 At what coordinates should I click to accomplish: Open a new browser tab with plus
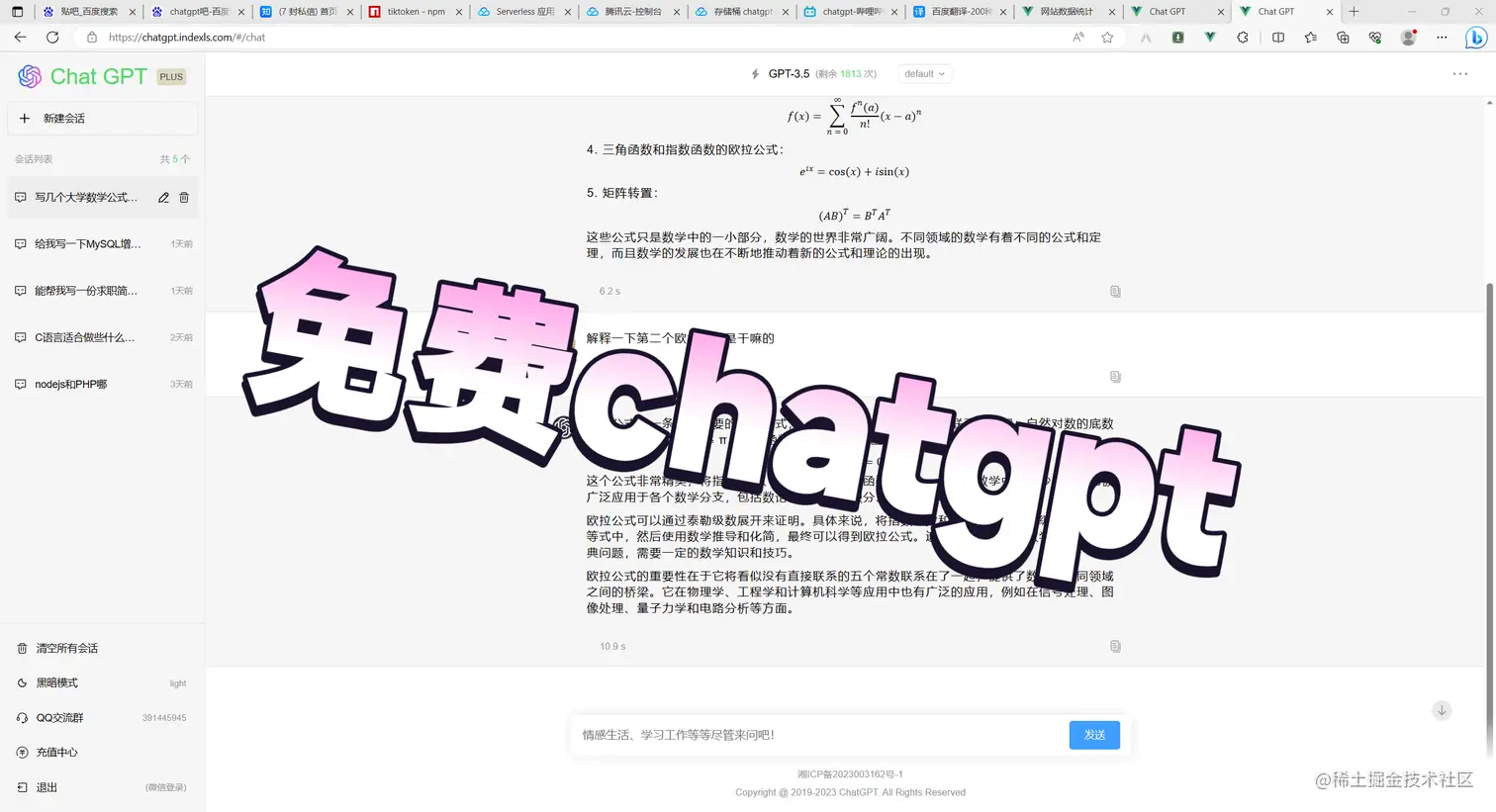1355,12
